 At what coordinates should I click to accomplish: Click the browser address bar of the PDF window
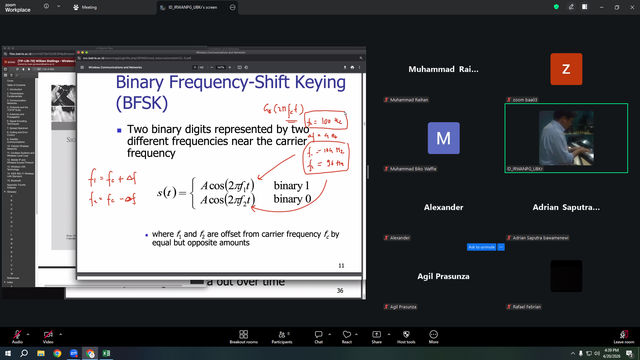(x=220, y=58)
